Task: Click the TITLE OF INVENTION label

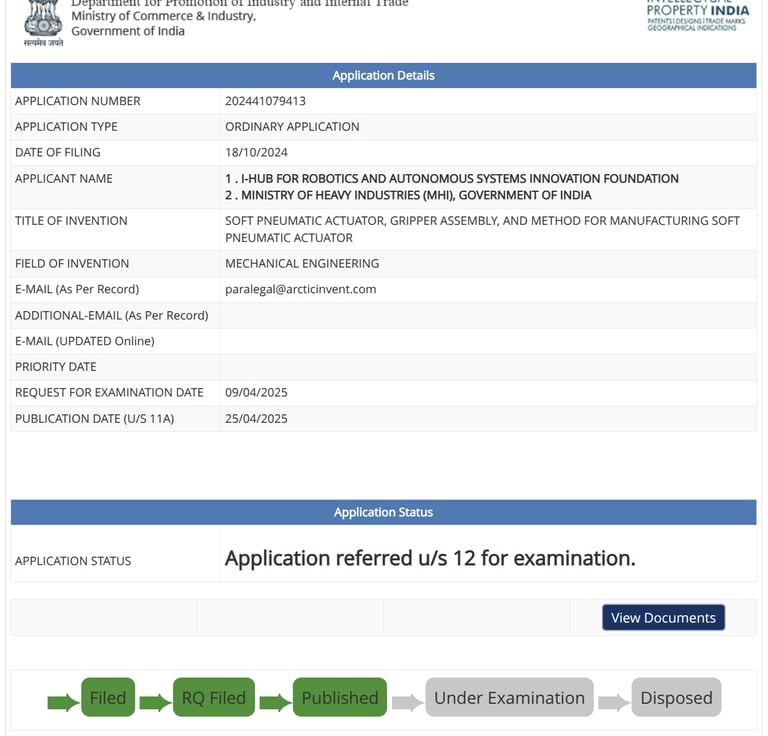Action: 71,221
